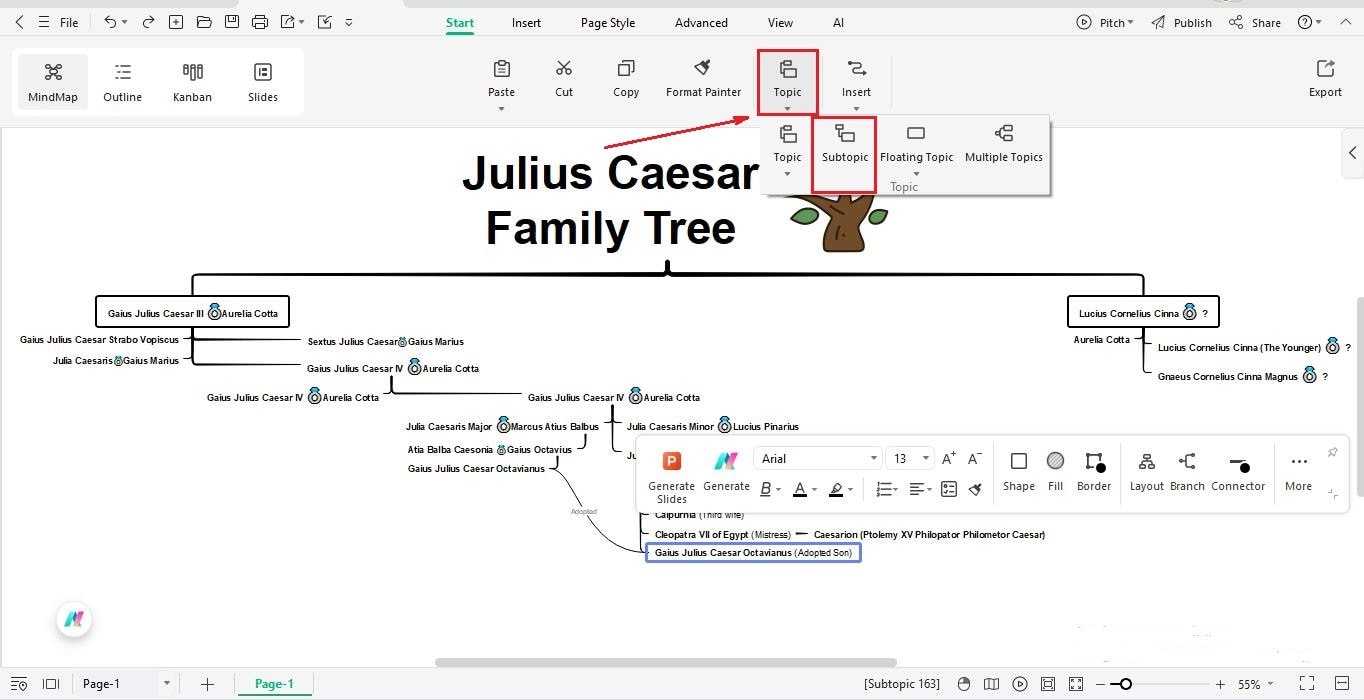This screenshot has width=1364, height=700.
Task: Open the font color picker
Action: [x=799, y=489]
